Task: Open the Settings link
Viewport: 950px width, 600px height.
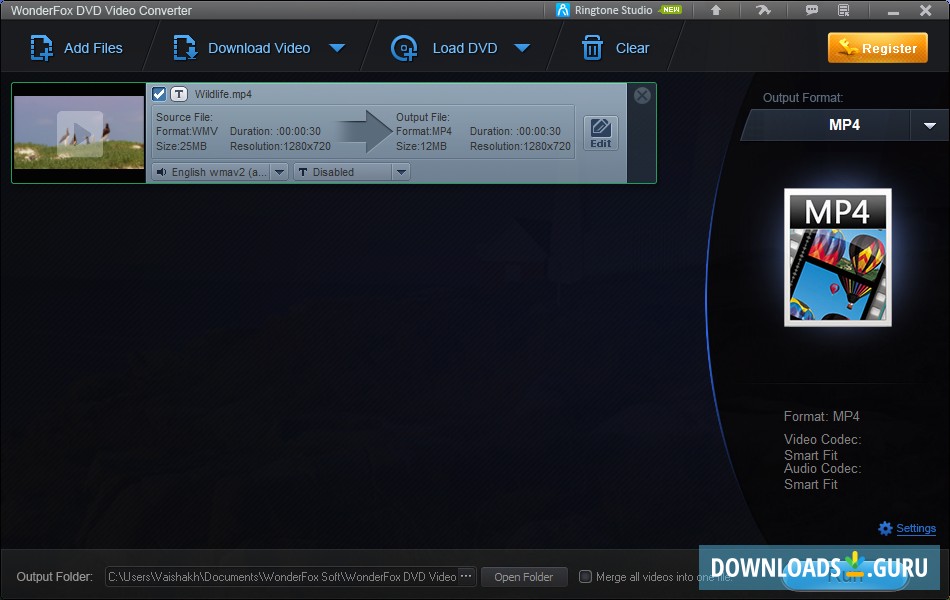Action: pyautogui.click(x=915, y=528)
